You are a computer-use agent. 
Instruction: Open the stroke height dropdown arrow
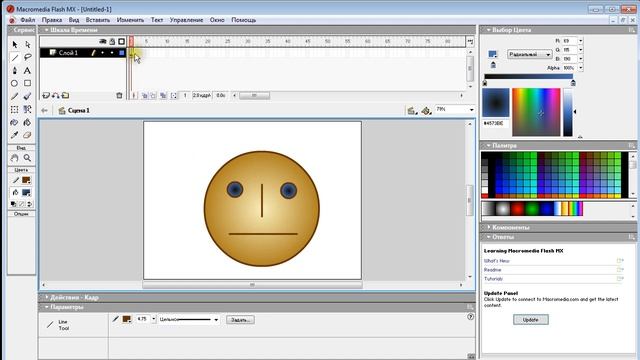coord(154,319)
